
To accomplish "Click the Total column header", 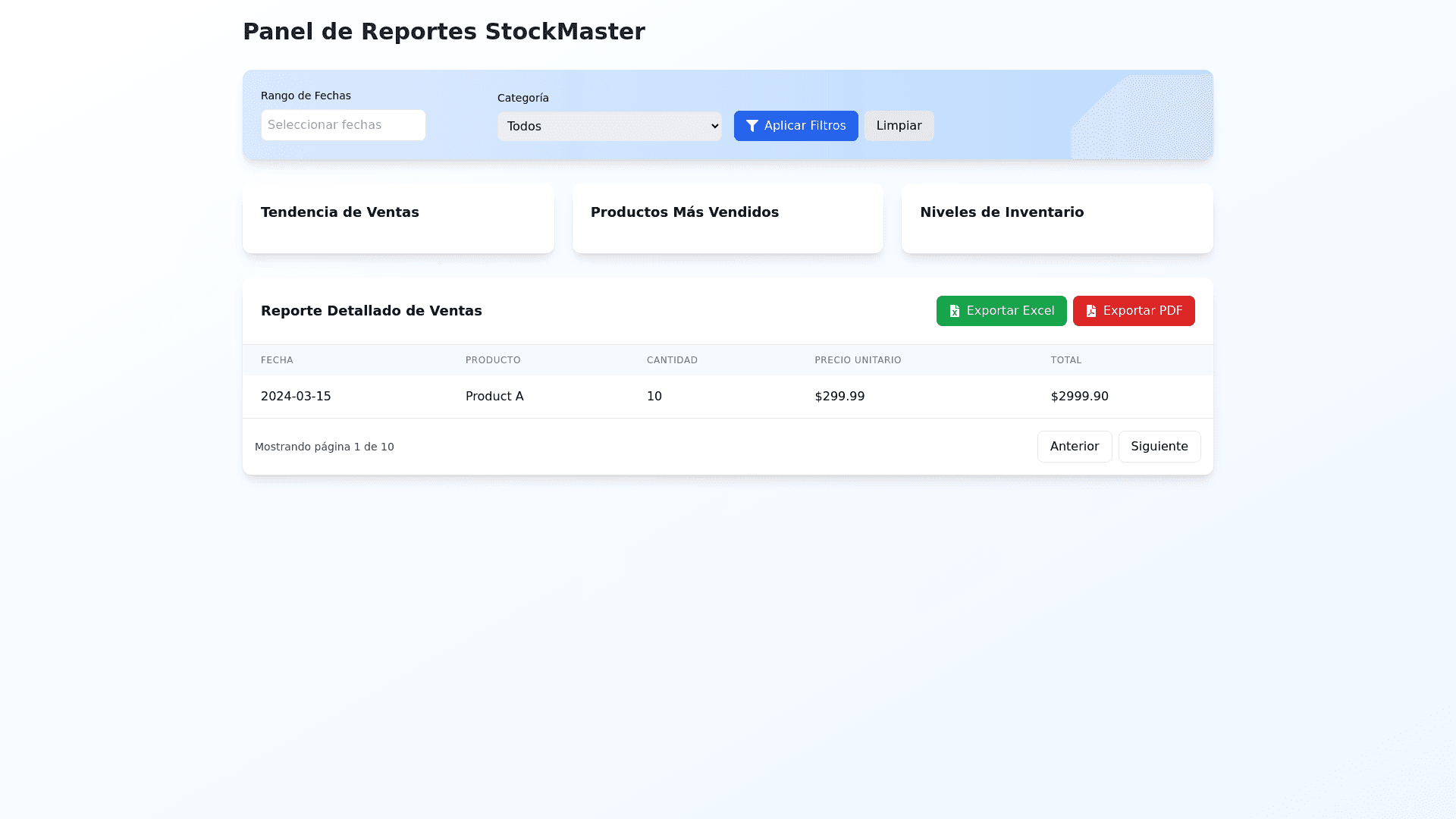I will coord(1065,360).
